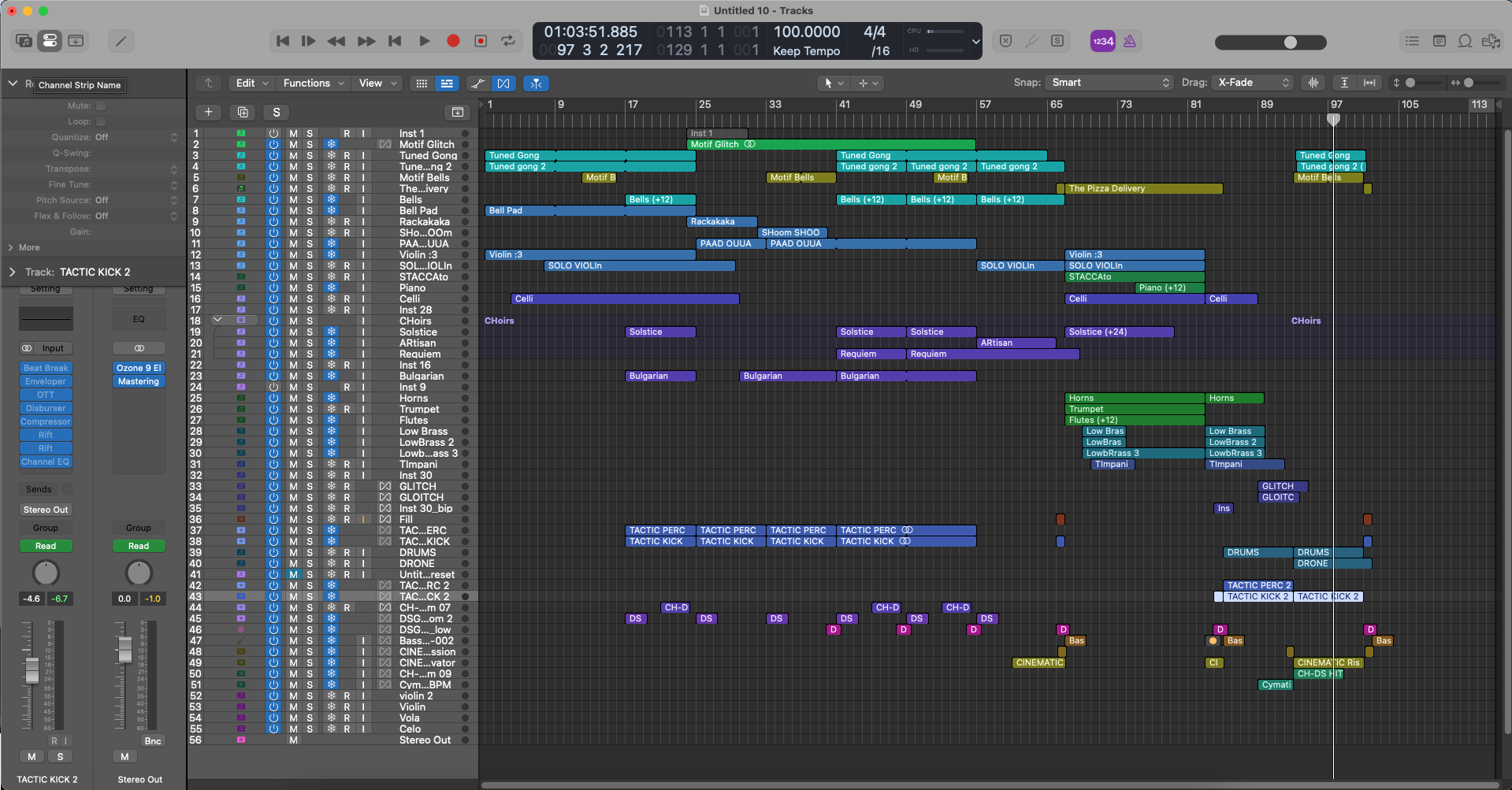1512x790 pixels.
Task: Play from selection transport button
Action: pyautogui.click(x=309, y=41)
